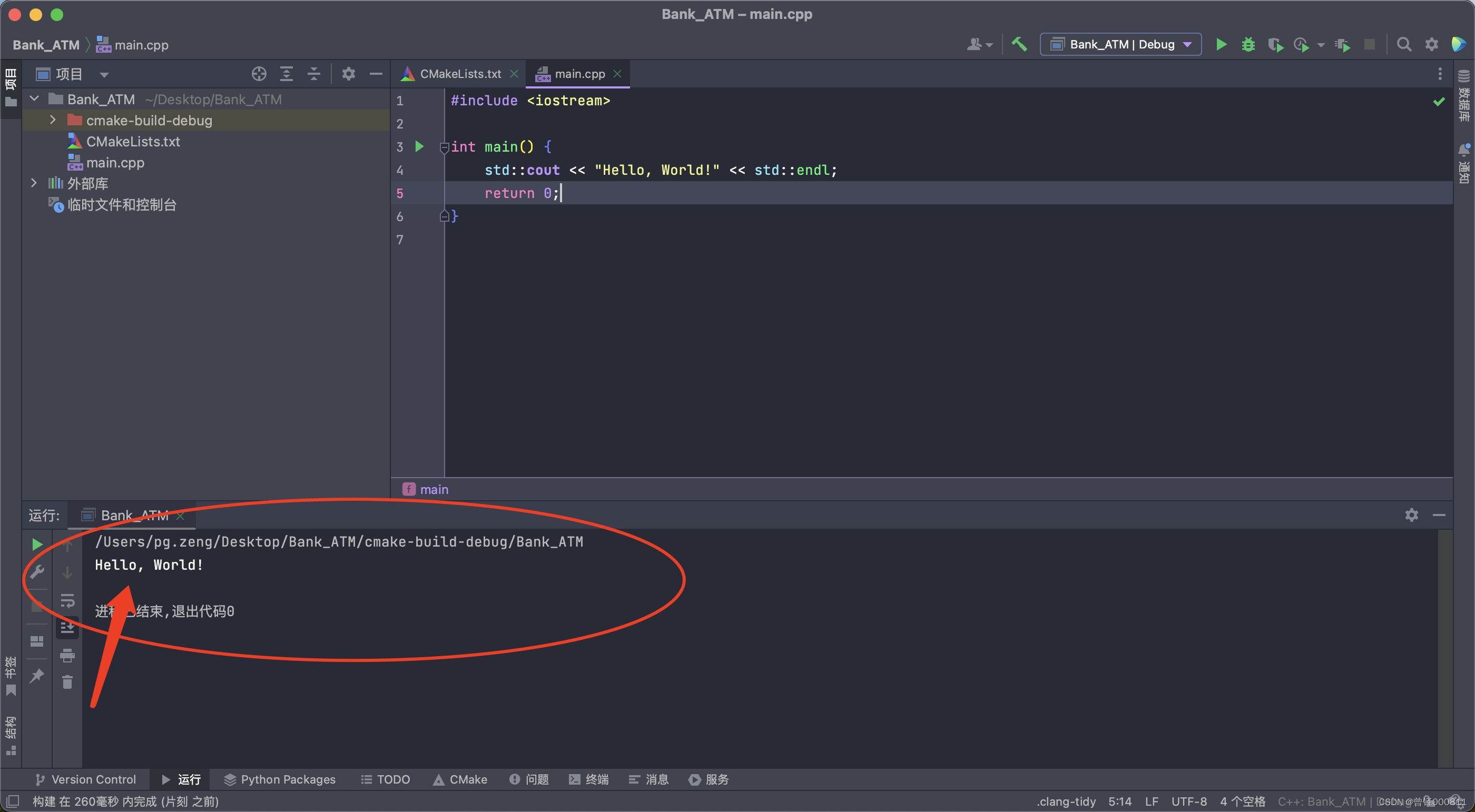Open search everywhere with the magnifier icon
The height and width of the screenshot is (812, 1475).
coord(1404,44)
